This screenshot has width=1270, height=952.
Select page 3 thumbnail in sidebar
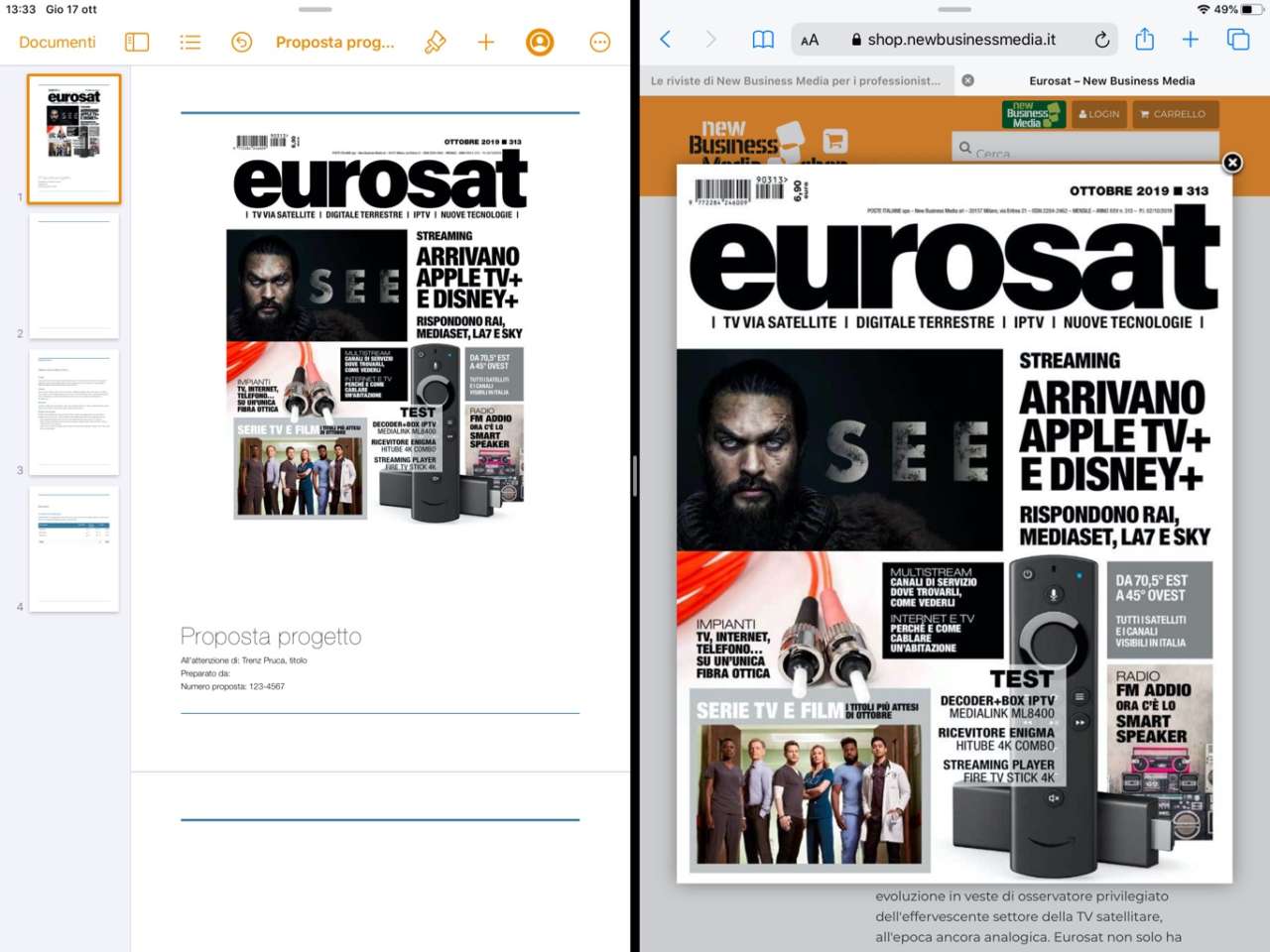coord(74,412)
